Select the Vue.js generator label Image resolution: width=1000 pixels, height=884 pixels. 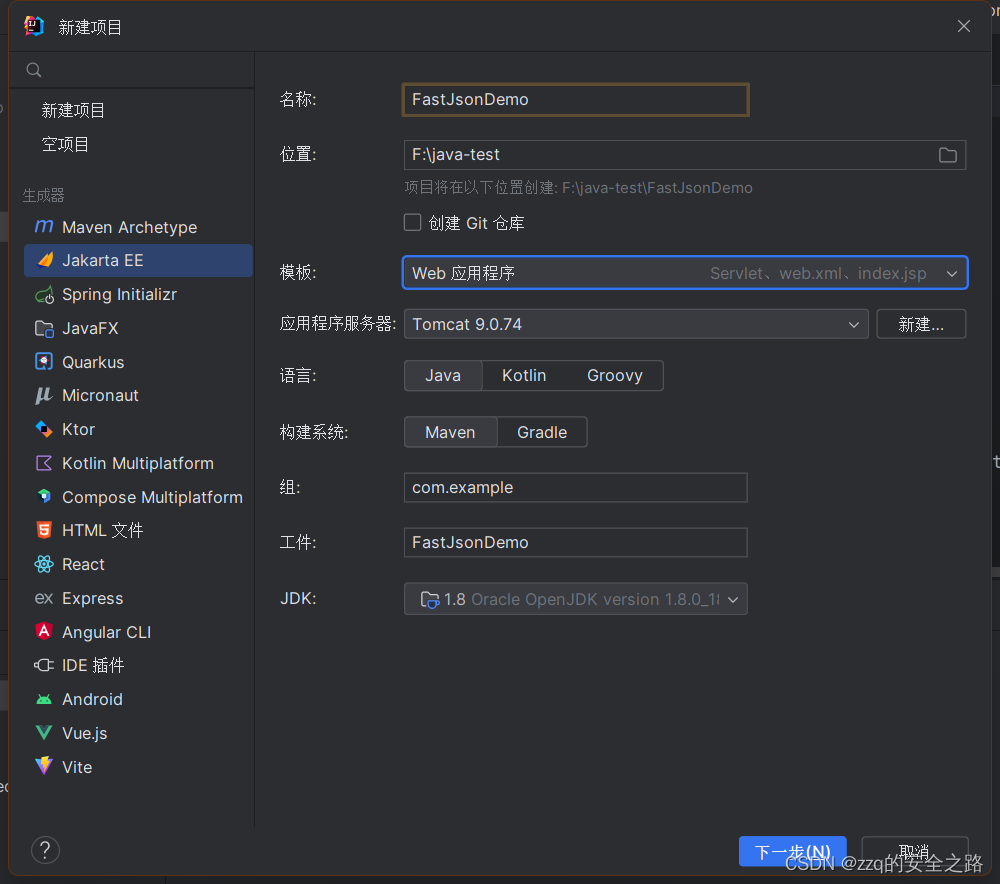coord(85,733)
